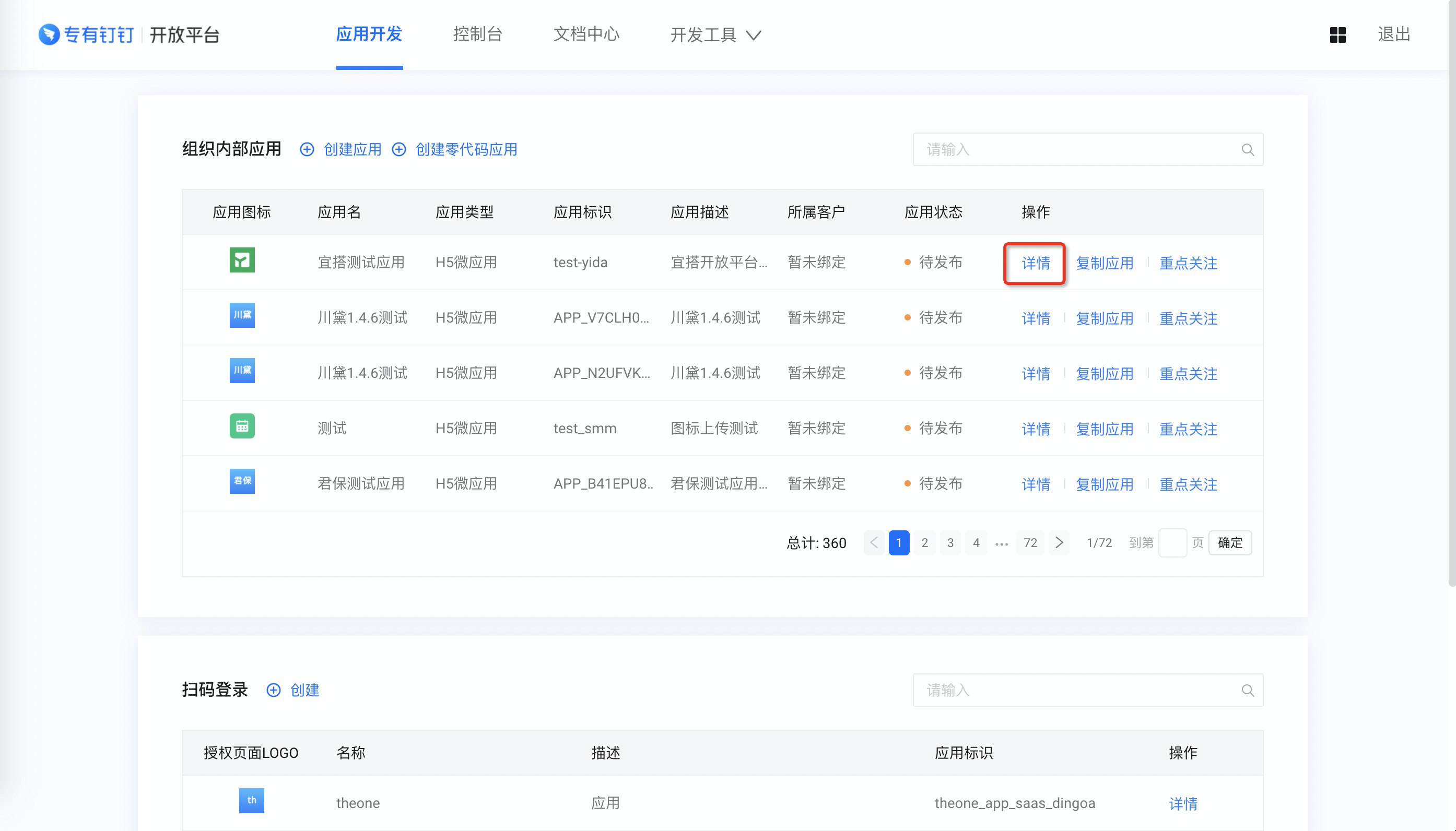
Task: Click 重点关注 for 君保测试应用
Action: 1188,484
